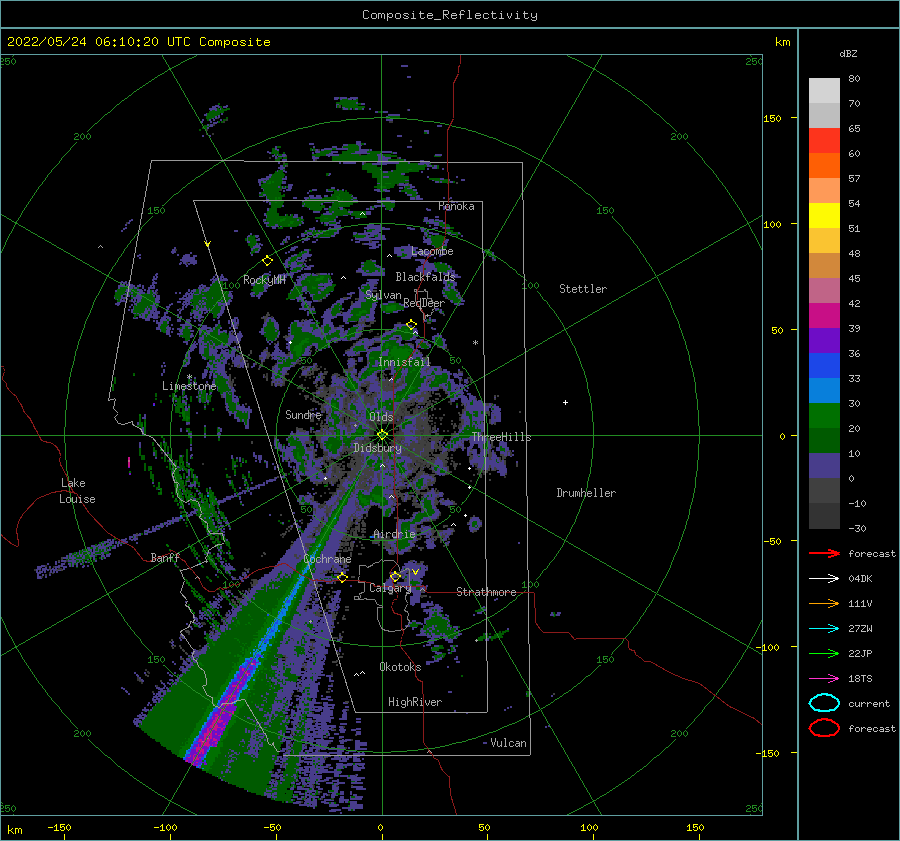The height and width of the screenshot is (841, 900).
Task: Click the red forecast arrow in legend
Action: pos(824,553)
